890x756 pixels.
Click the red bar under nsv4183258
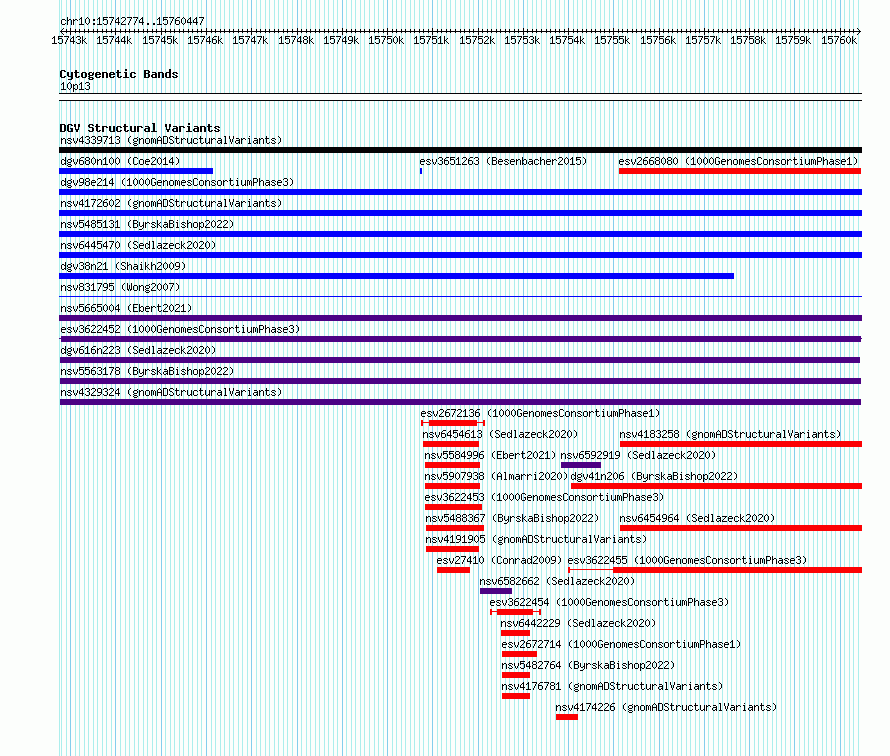pos(741,444)
